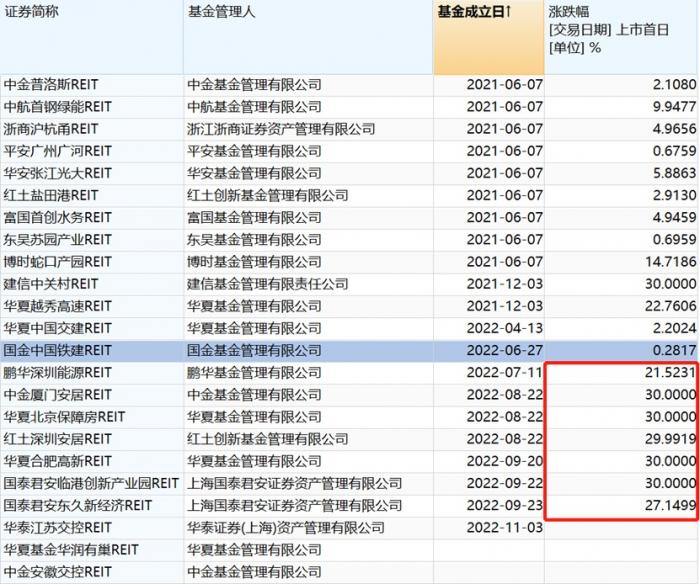Select the 华夏越秀高速REIT cell
This screenshot has height=584, width=700.
click(x=92, y=306)
